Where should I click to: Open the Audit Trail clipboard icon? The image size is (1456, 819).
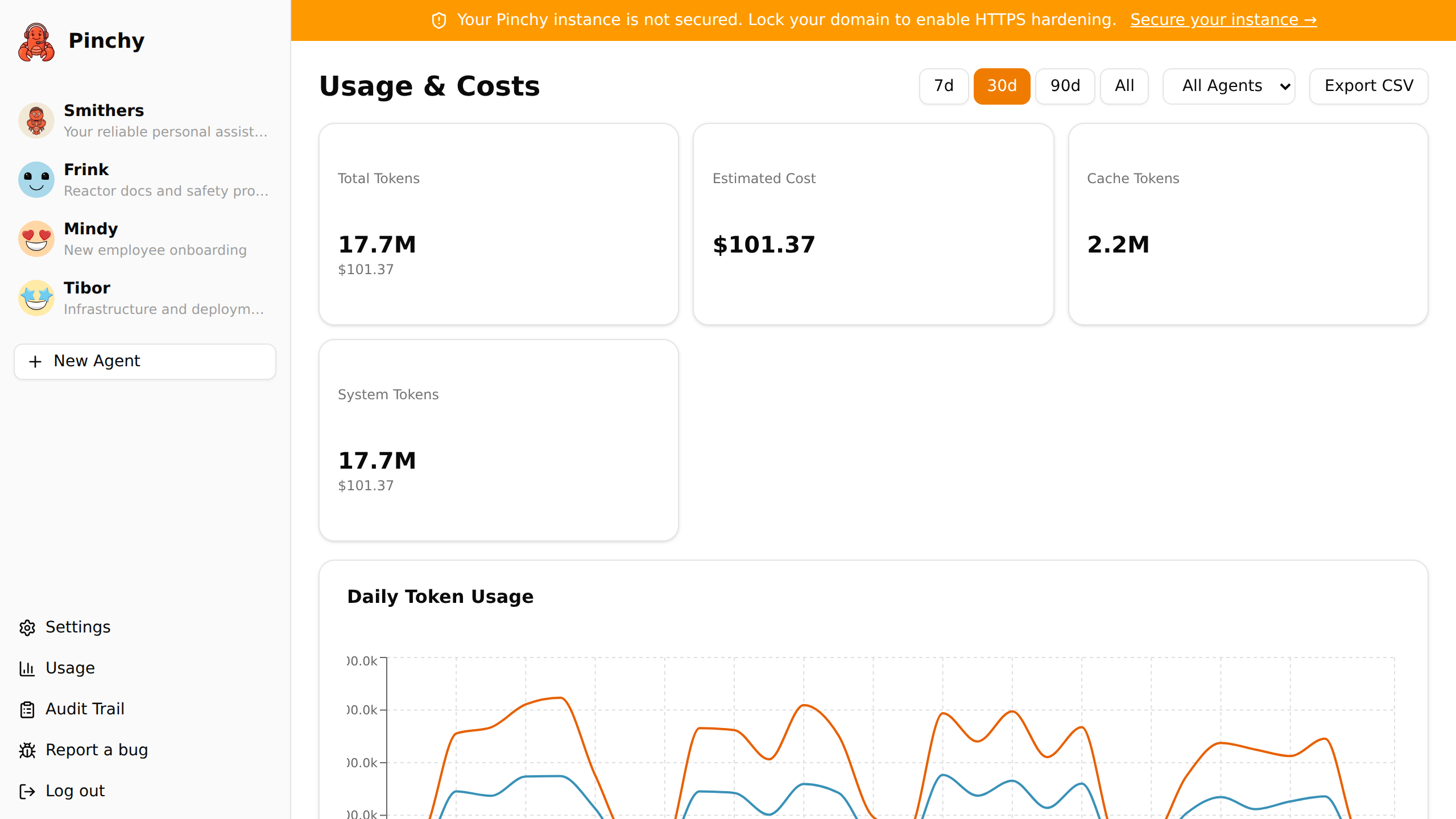pyautogui.click(x=28, y=709)
